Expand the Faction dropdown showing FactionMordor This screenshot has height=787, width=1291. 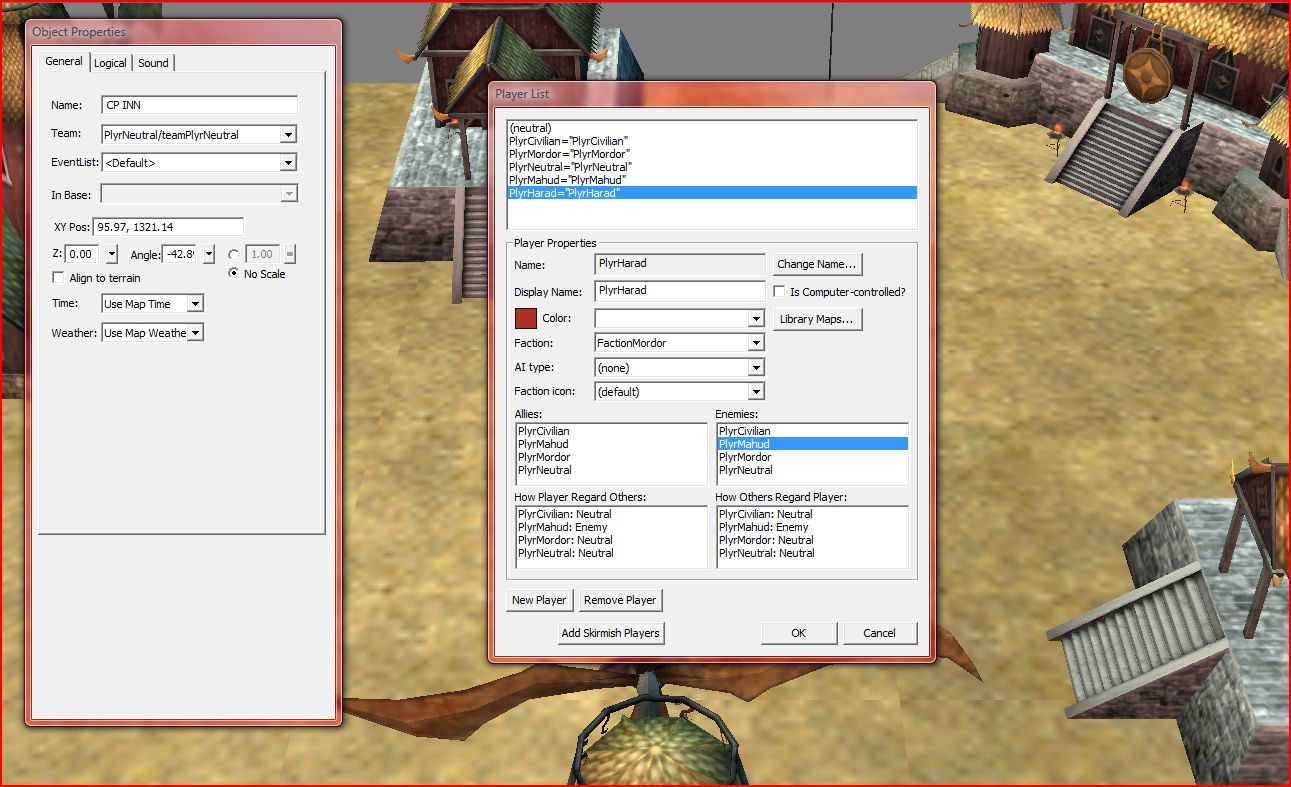(756, 343)
